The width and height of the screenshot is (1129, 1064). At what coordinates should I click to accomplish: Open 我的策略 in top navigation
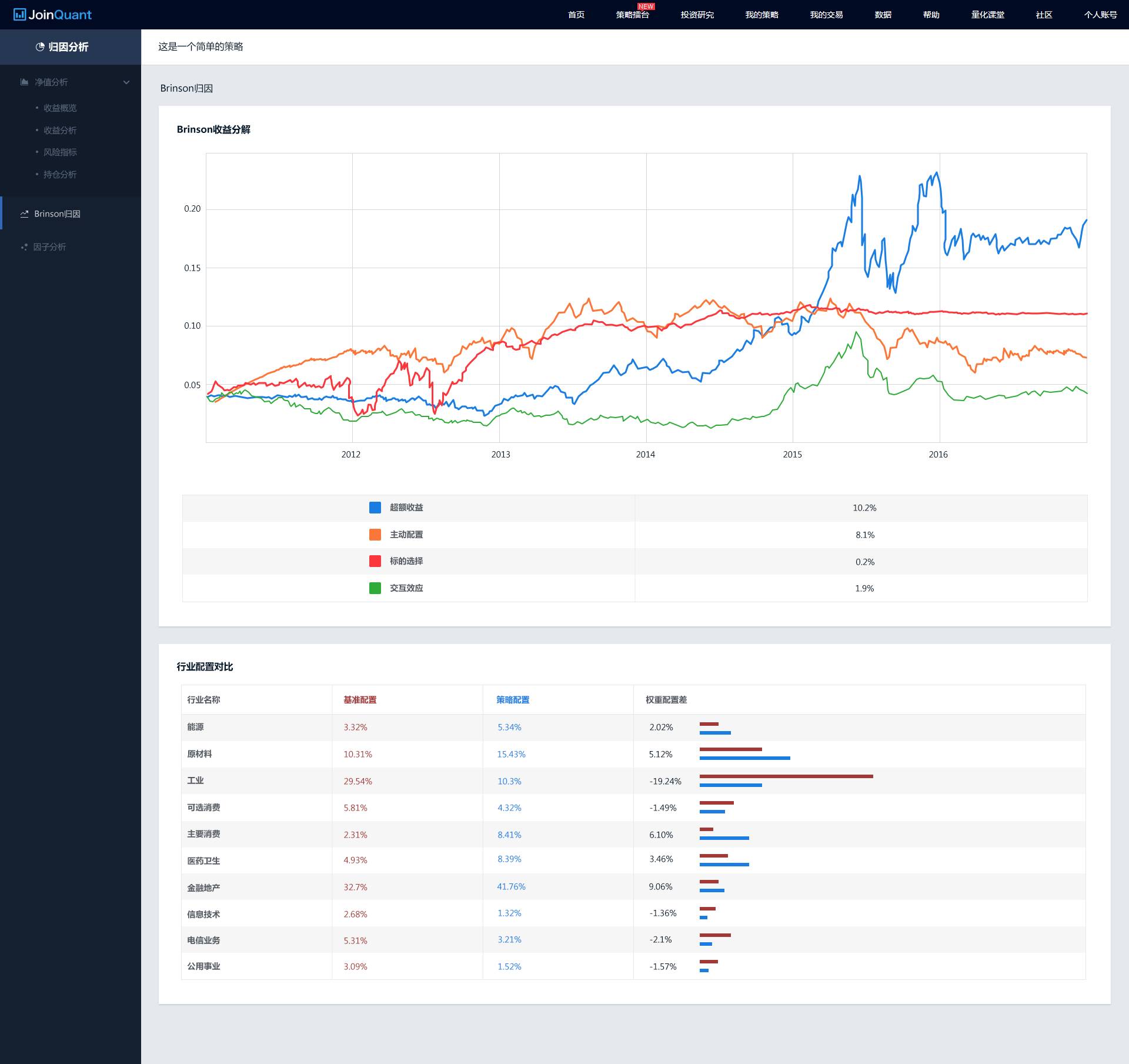[x=761, y=15]
